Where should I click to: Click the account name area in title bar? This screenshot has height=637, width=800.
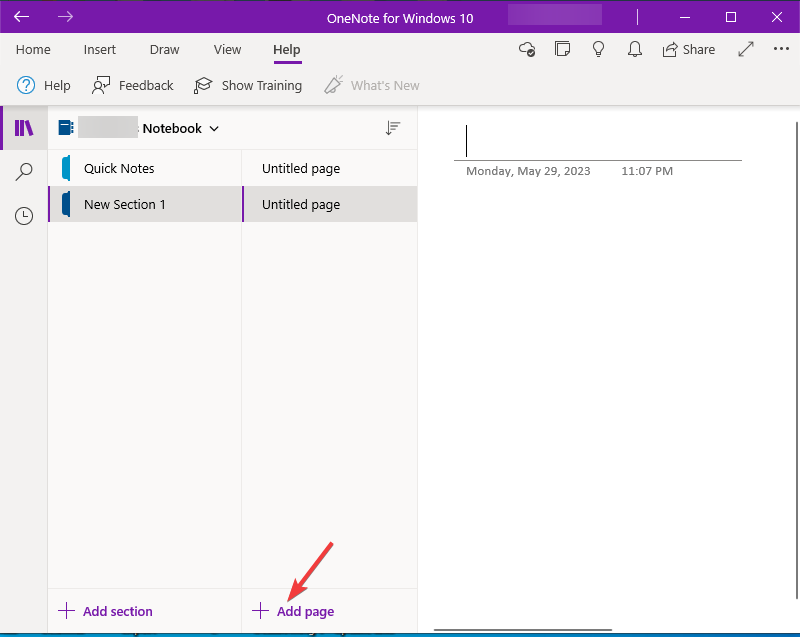pyautogui.click(x=555, y=14)
